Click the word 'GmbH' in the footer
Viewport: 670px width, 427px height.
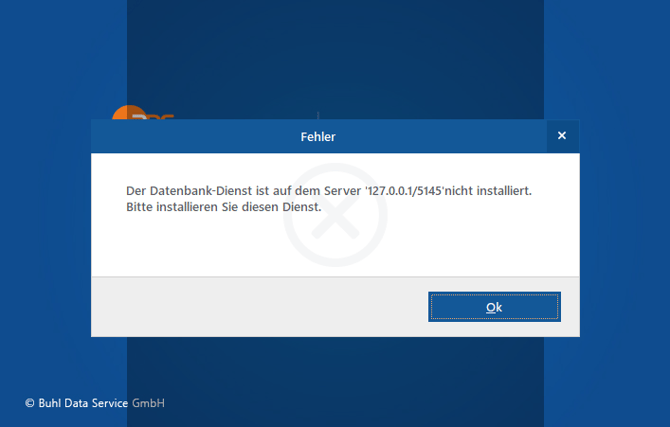coord(148,403)
